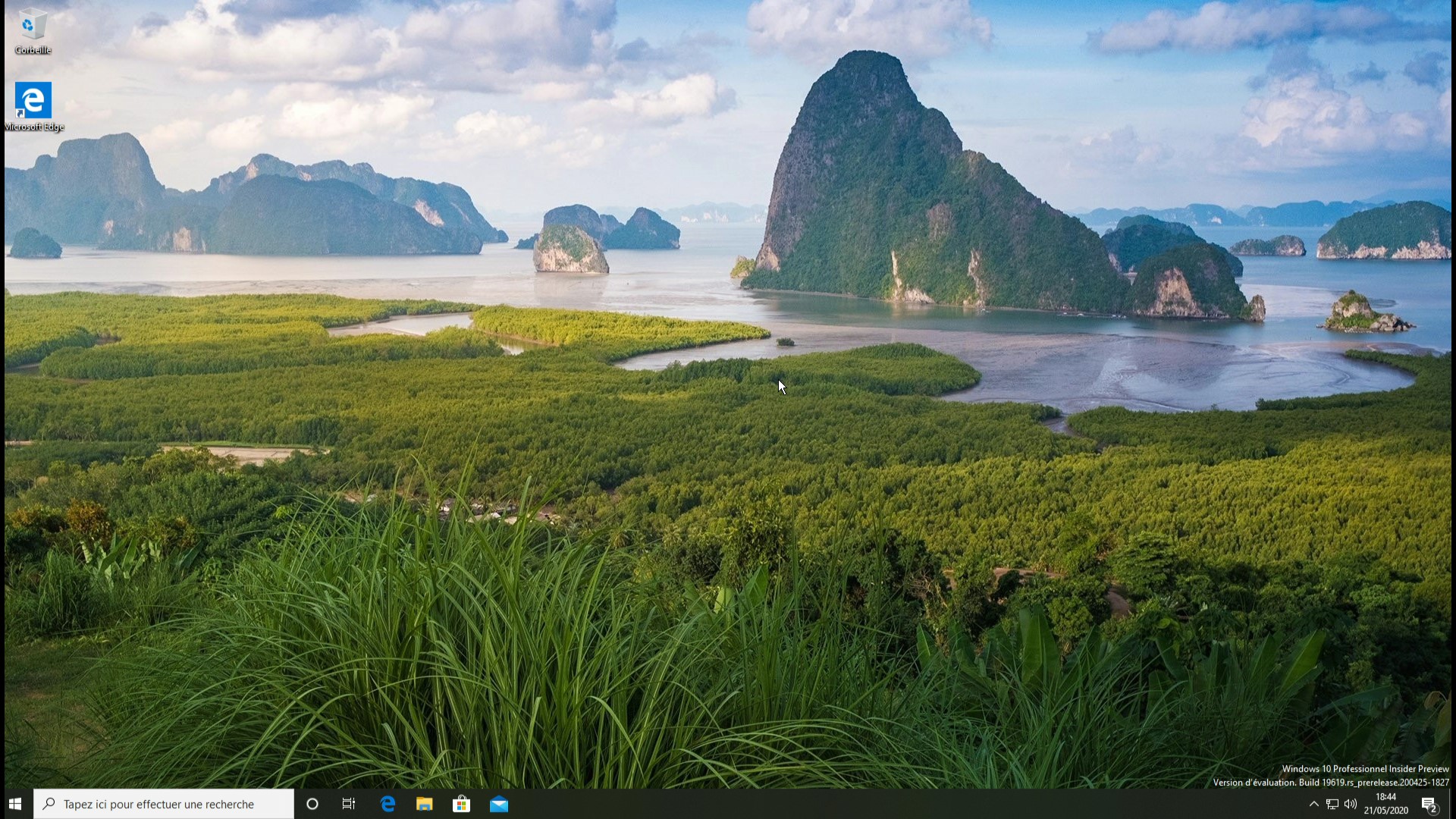Open the Corbeille recycle bin icon
Screen dimensions: 1456x819
click(33, 25)
